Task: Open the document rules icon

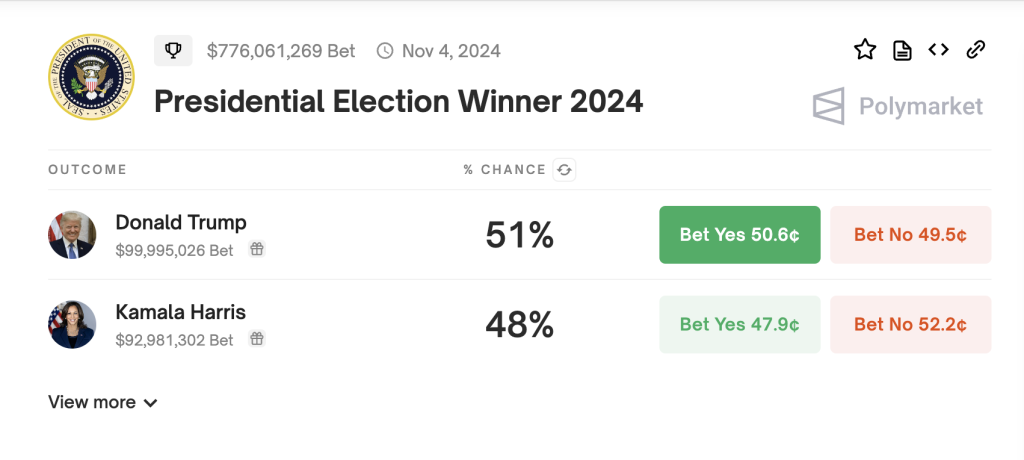Action: pyautogui.click(x=902, y=50)
